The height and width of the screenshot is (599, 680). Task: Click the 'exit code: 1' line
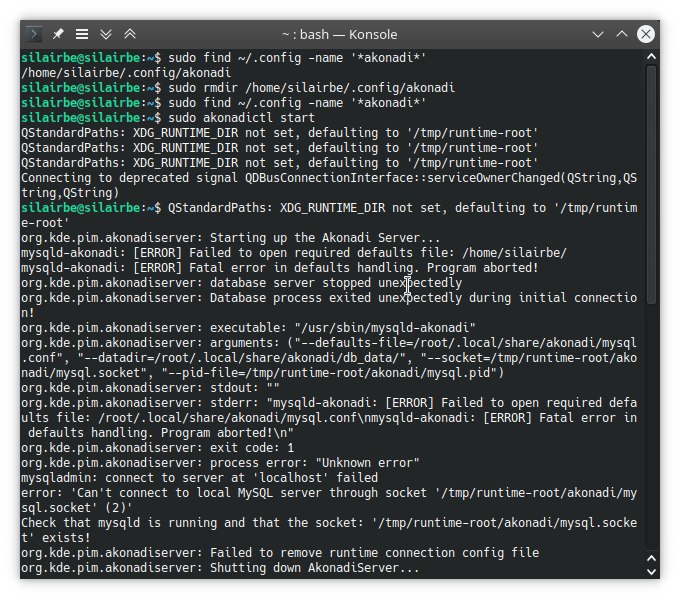point(157,448)
